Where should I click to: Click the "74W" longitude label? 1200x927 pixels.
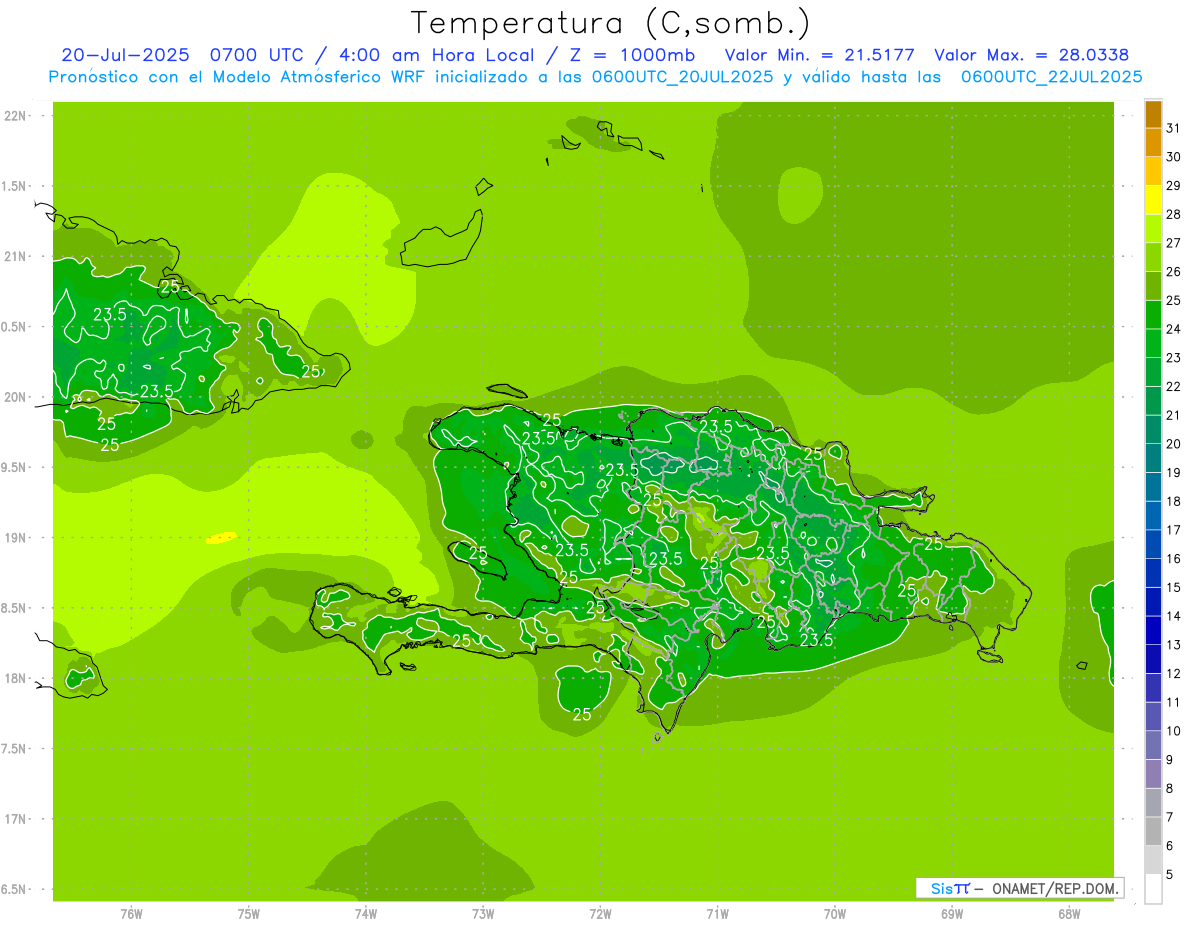[x=366, y=914]
